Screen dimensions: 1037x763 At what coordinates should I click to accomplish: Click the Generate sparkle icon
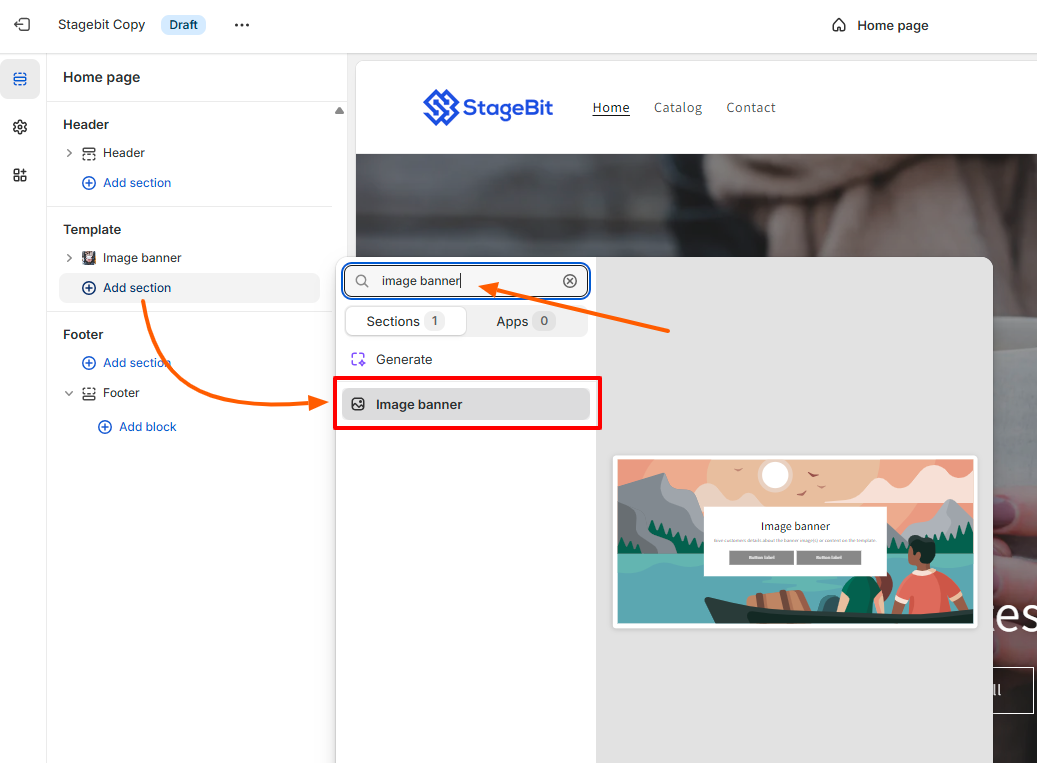click(358, 360)
